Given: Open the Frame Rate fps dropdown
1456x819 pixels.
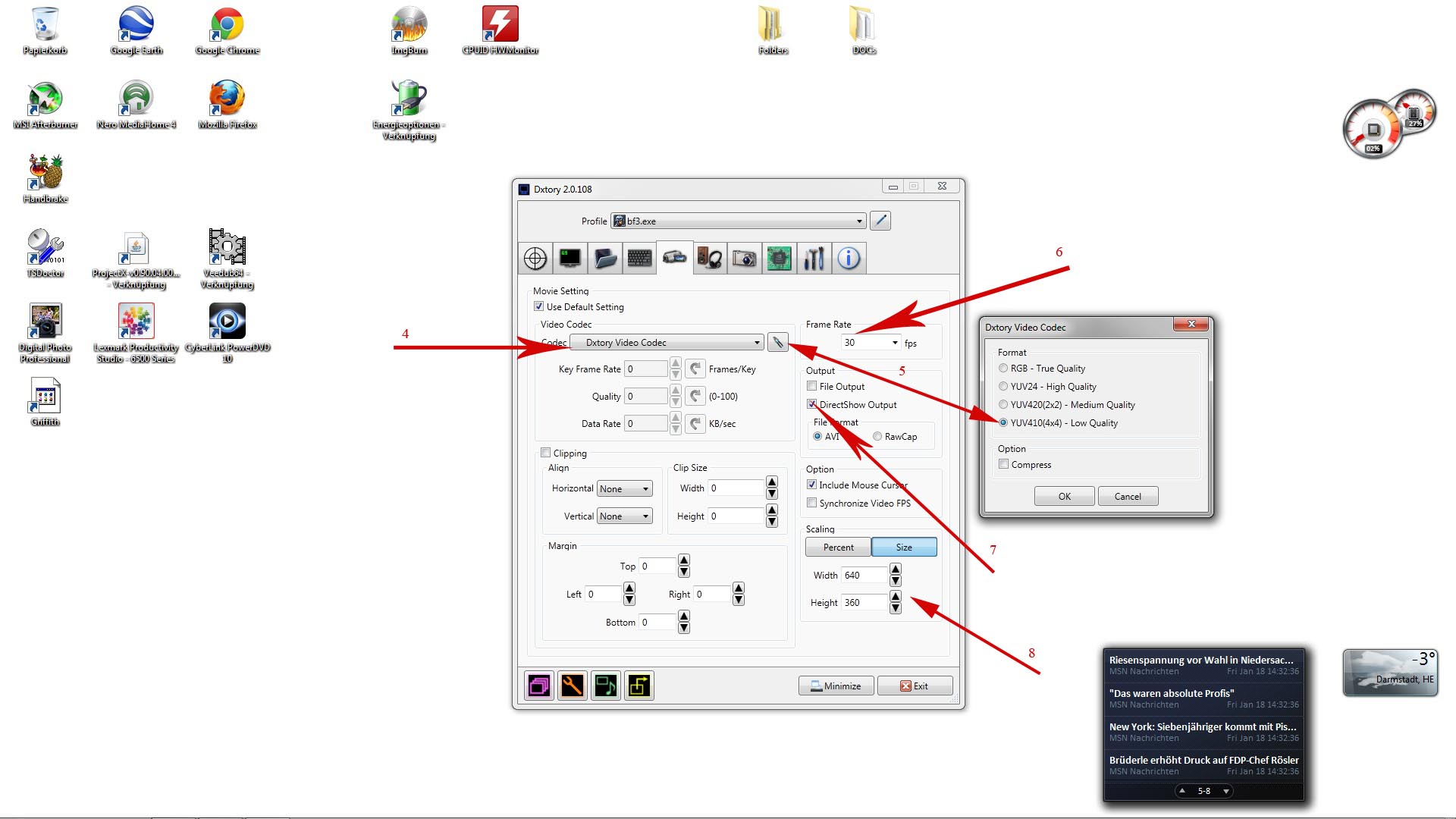Looking at the screenshot, I should pos(895,343).
